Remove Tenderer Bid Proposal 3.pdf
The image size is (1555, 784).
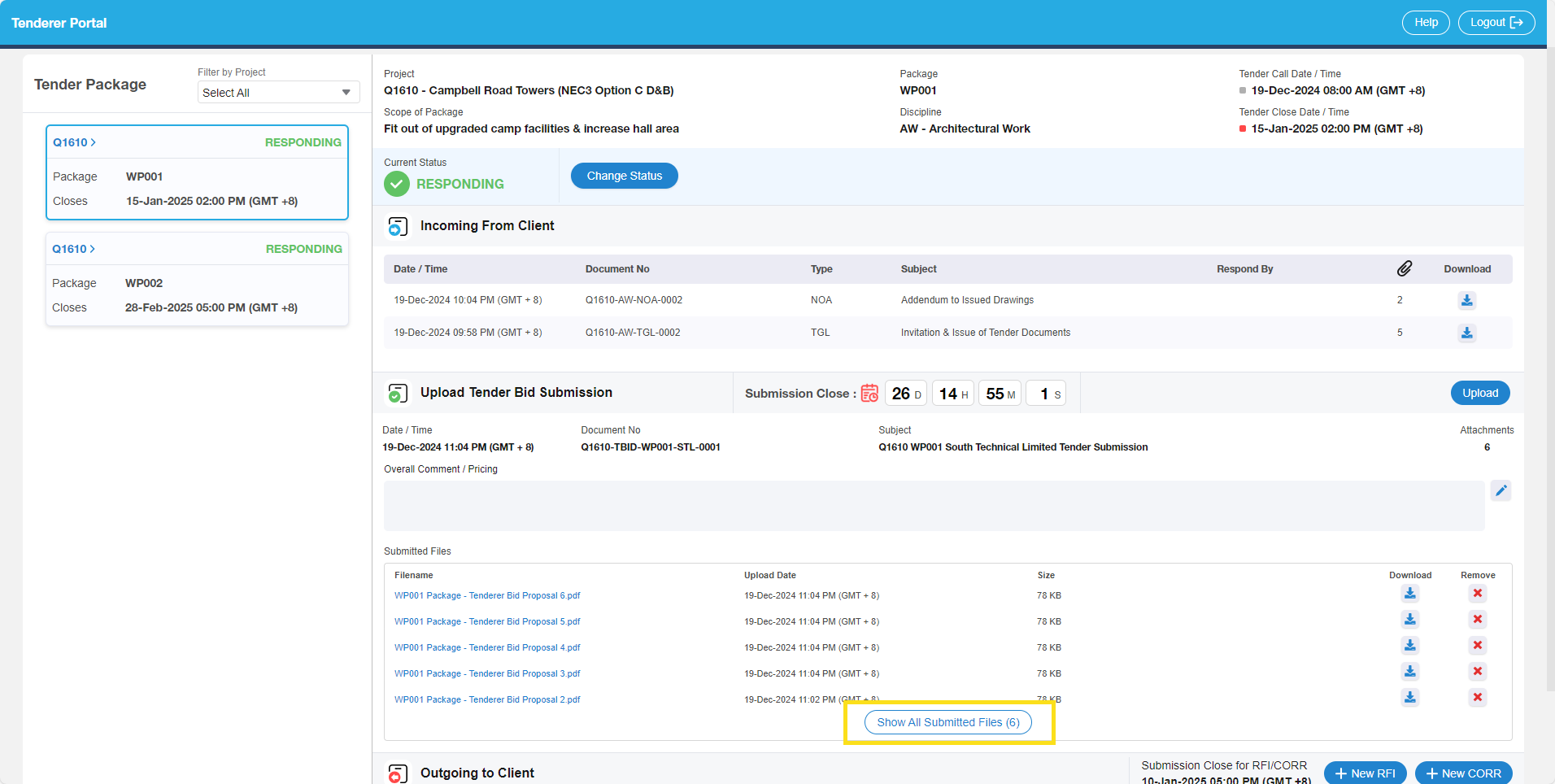1478,672
